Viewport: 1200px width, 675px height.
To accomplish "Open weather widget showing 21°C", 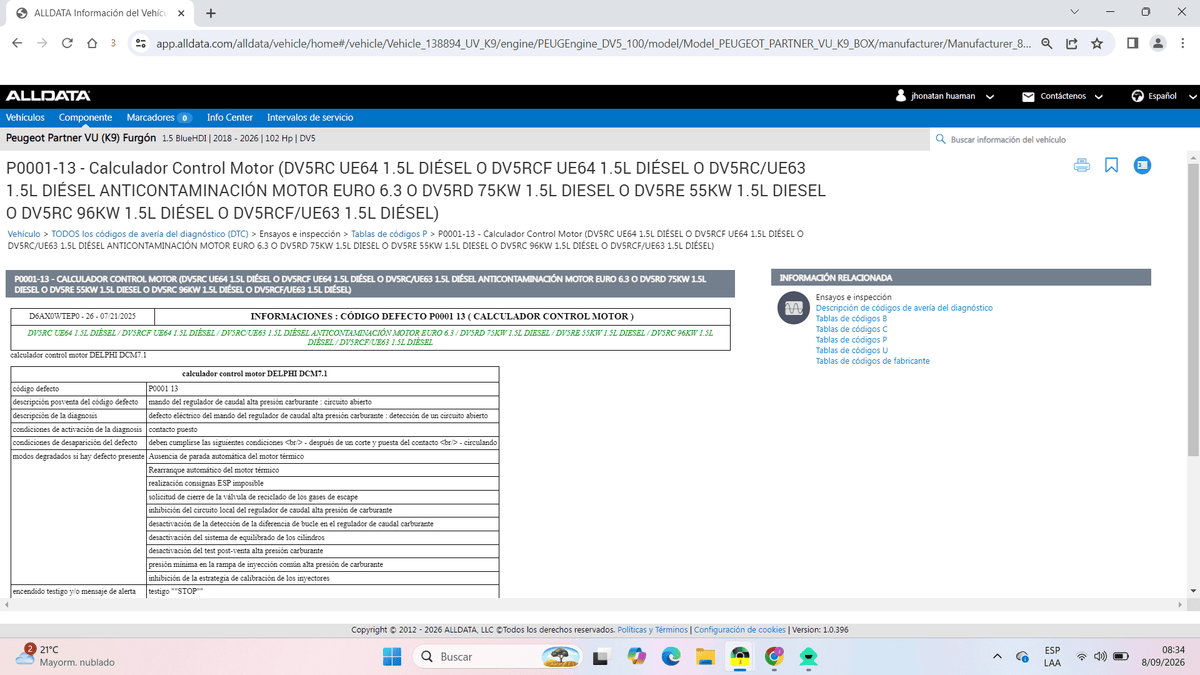I will pyautogui.click(x=65, y=656).
